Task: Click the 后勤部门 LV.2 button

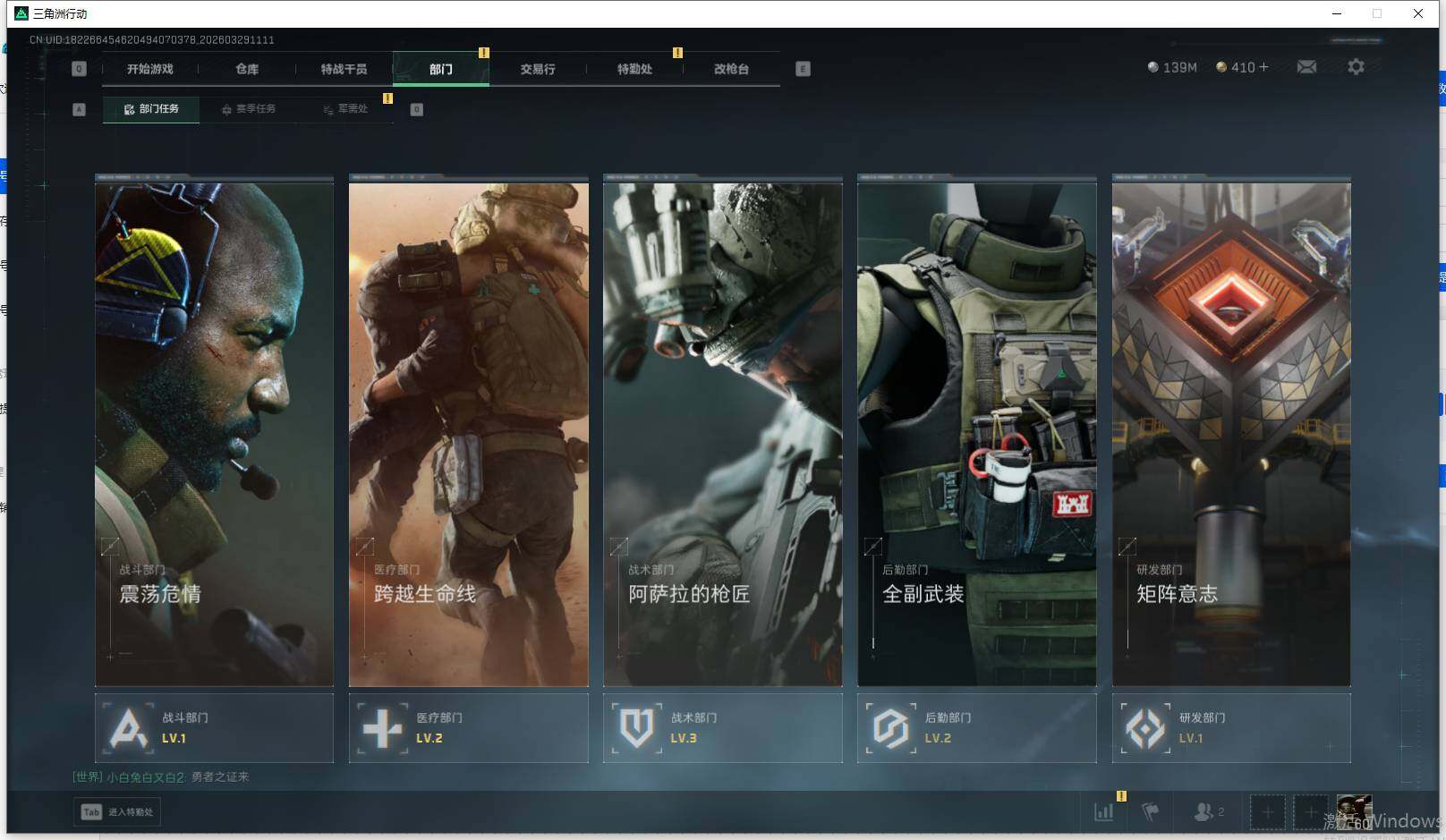Action: [x=977, y=728]
